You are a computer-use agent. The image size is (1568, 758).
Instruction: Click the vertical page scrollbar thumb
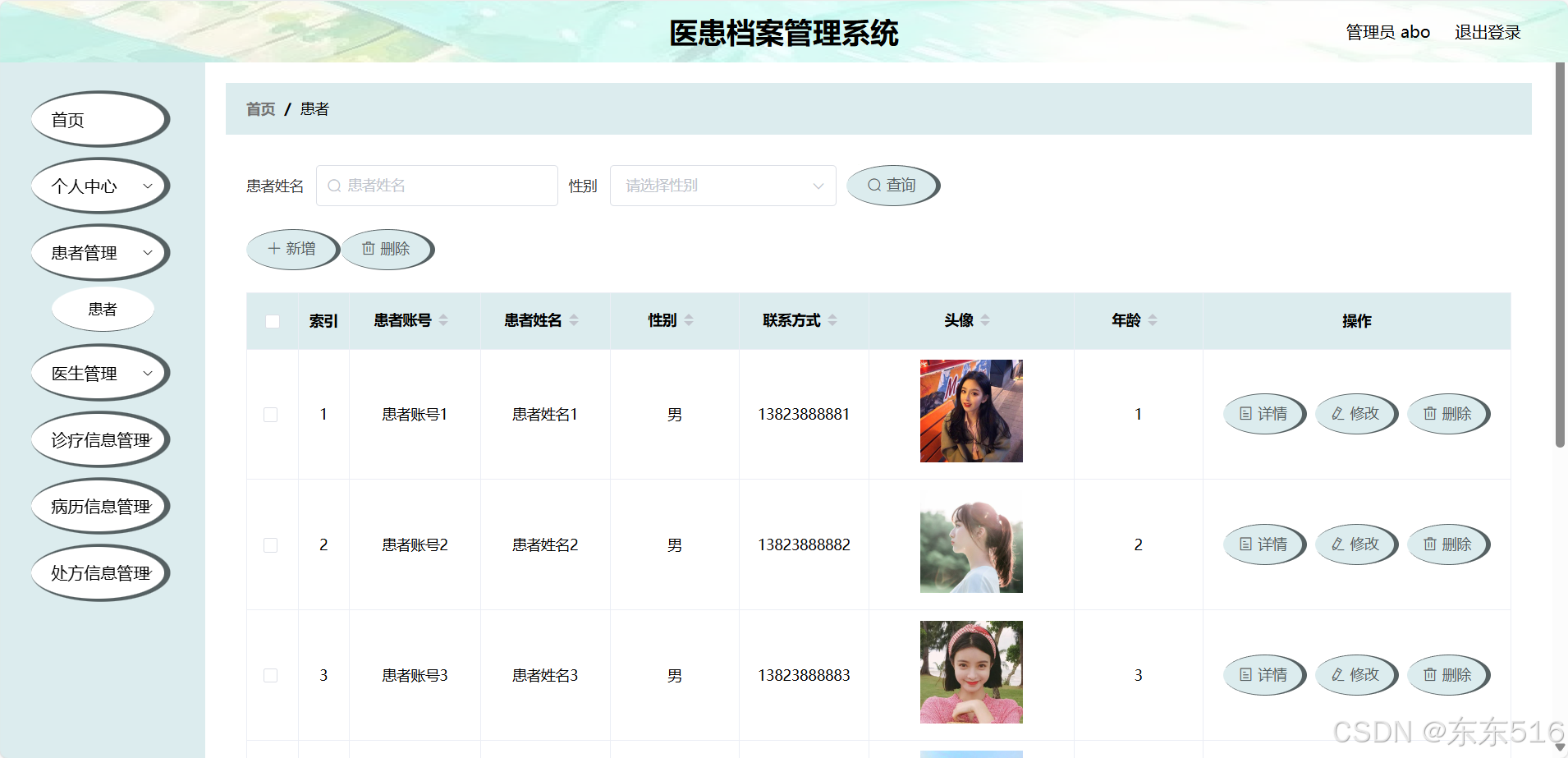click(x=1560, y=255)
